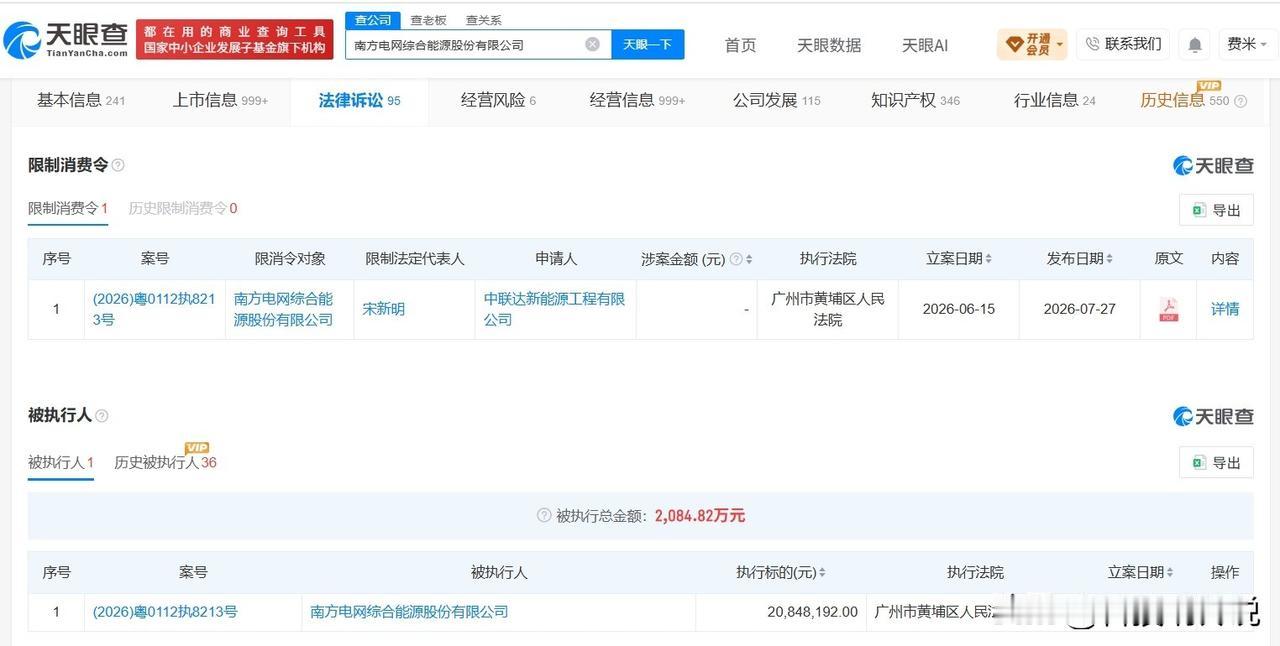Click the TianYanCha logo
Image resolution: width=1280 pixels, height=646 pixels.
[66, 40]
